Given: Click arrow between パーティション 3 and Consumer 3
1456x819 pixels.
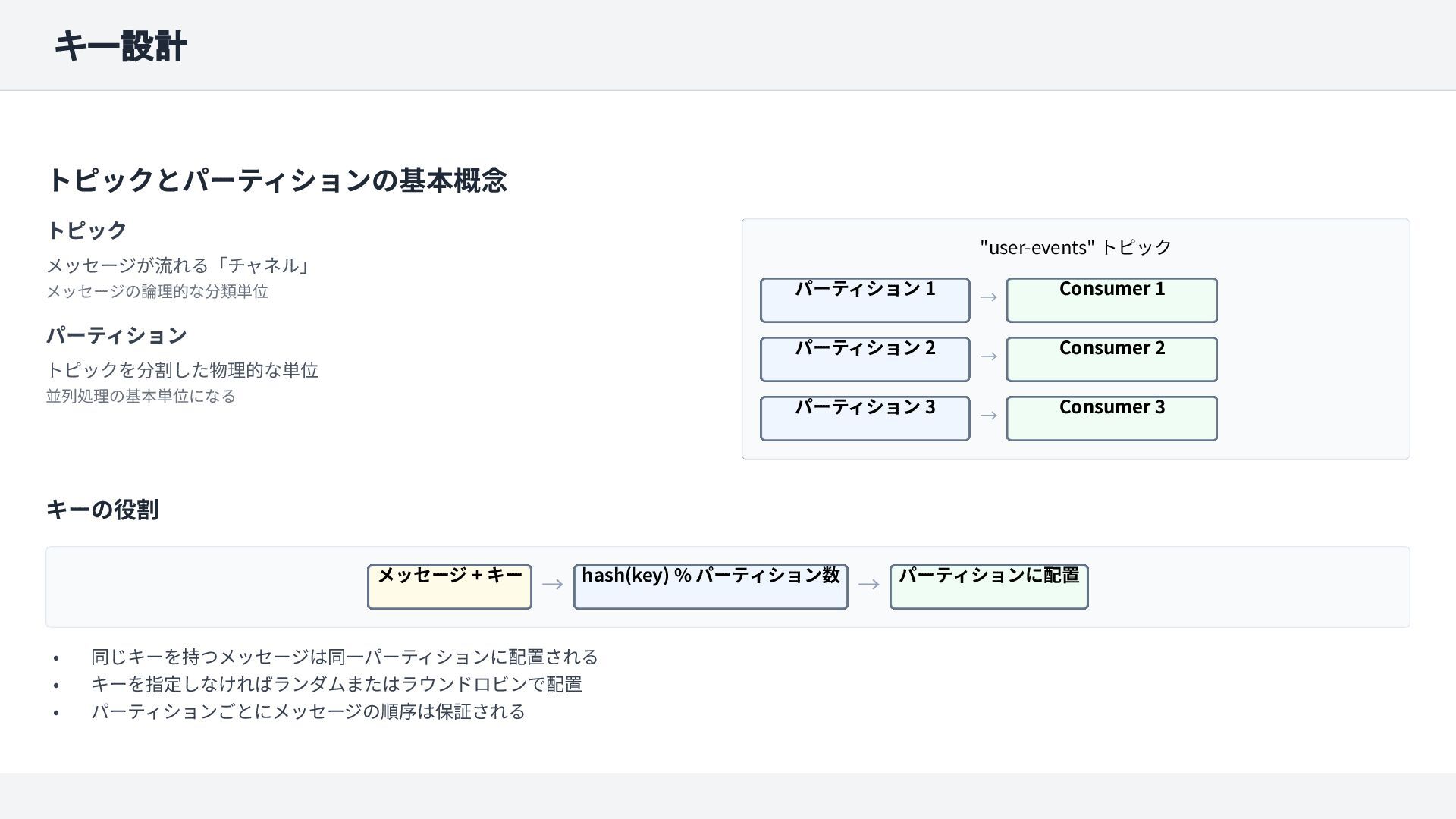Looking at the screenshot, I should 988,416.
